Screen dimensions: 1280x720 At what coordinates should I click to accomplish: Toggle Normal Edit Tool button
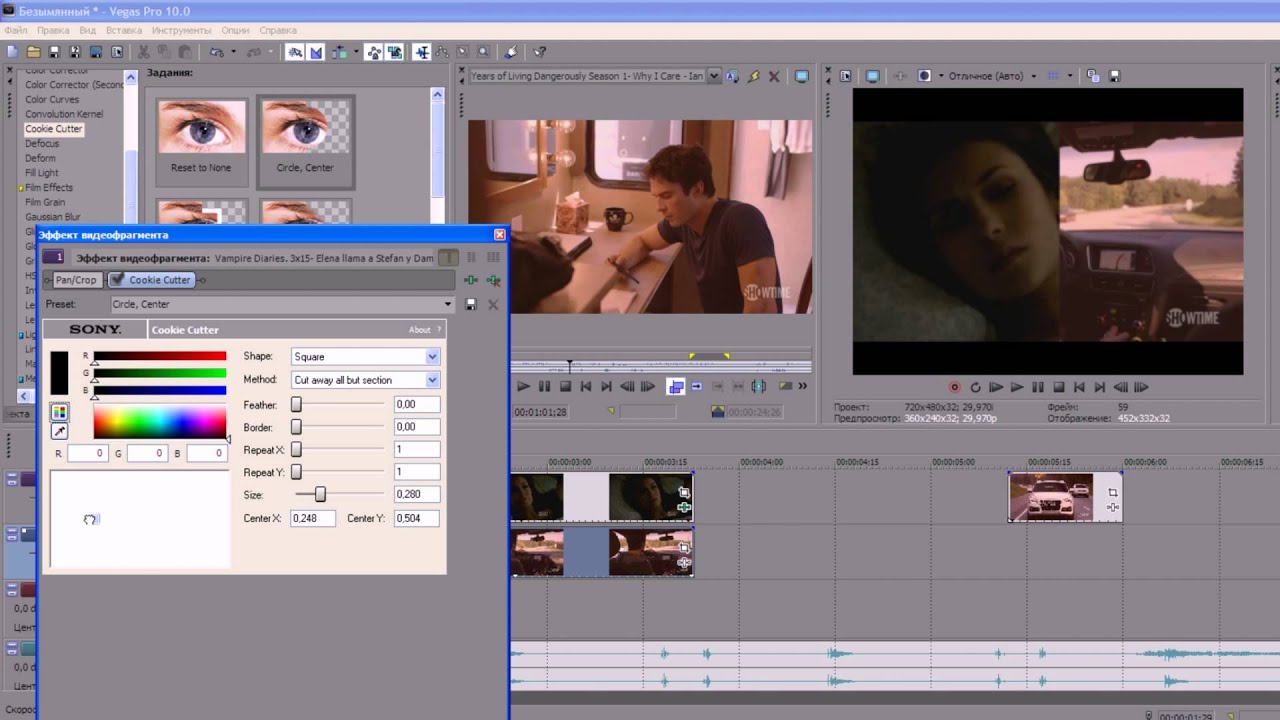(x=422, y=52)
